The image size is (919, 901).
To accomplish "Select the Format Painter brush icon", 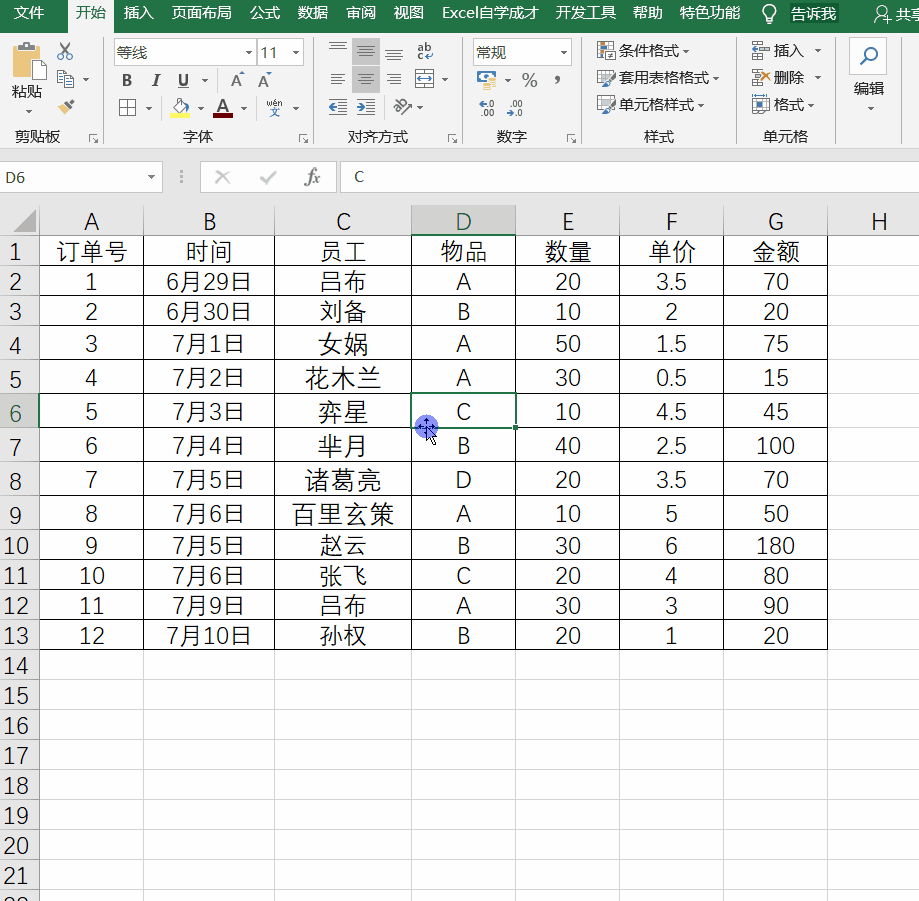I will pyautogui.click(x=66, y=106).
